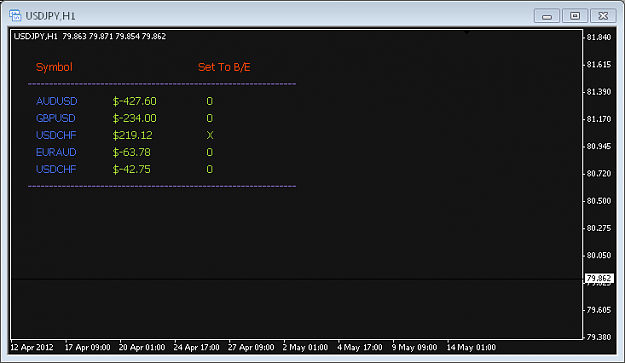Click the 80.275 price scale label
This screenshot has height=363, width=625.
pyautogui.click(x=599, y=228)
